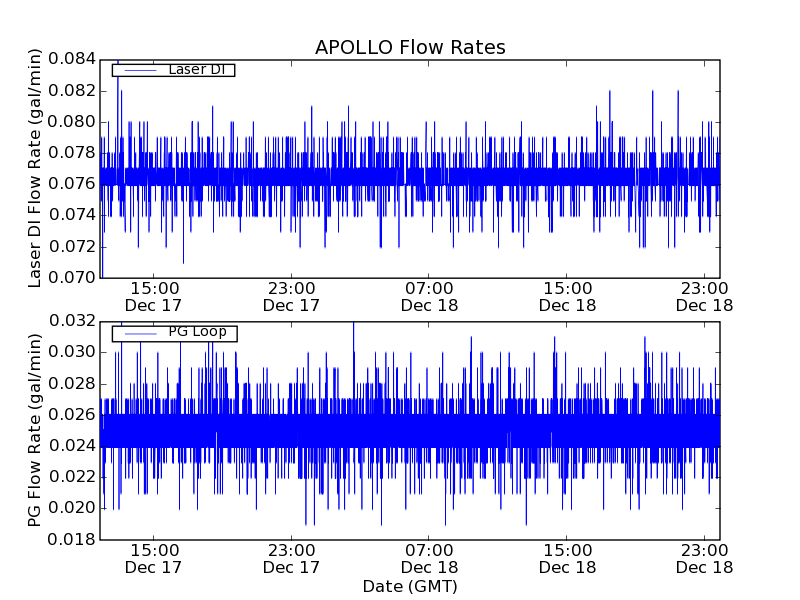
Task: Click the 0.026 y-axis tick label
Action: click(72, 415)
